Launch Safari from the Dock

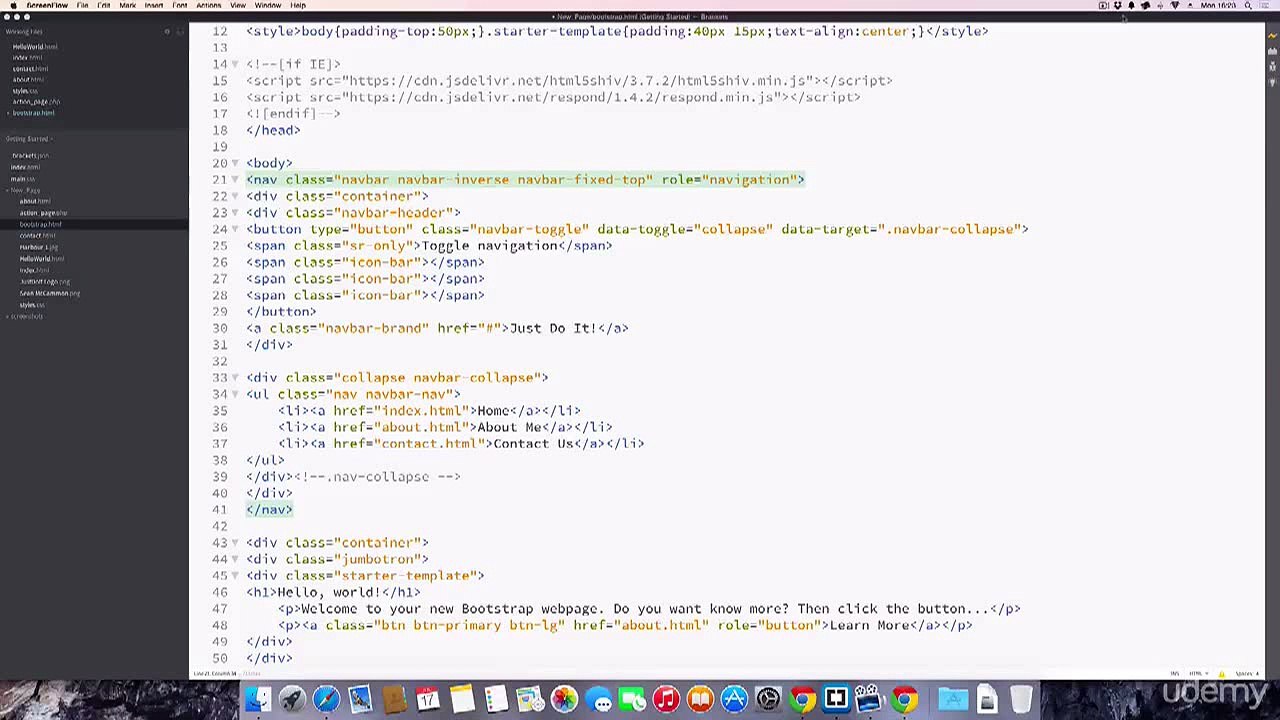coord(326,699)
